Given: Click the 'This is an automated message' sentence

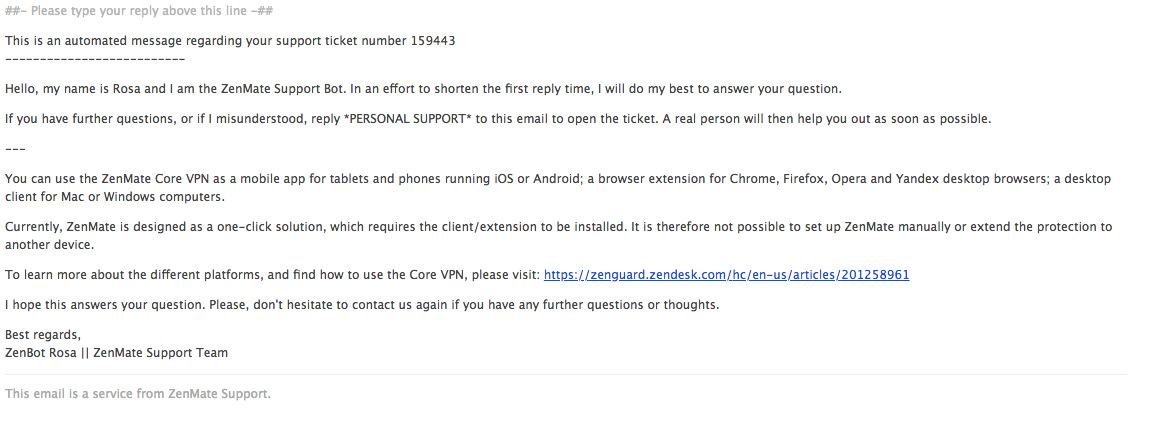Looking at the screenshot, I should coord(230,41).
